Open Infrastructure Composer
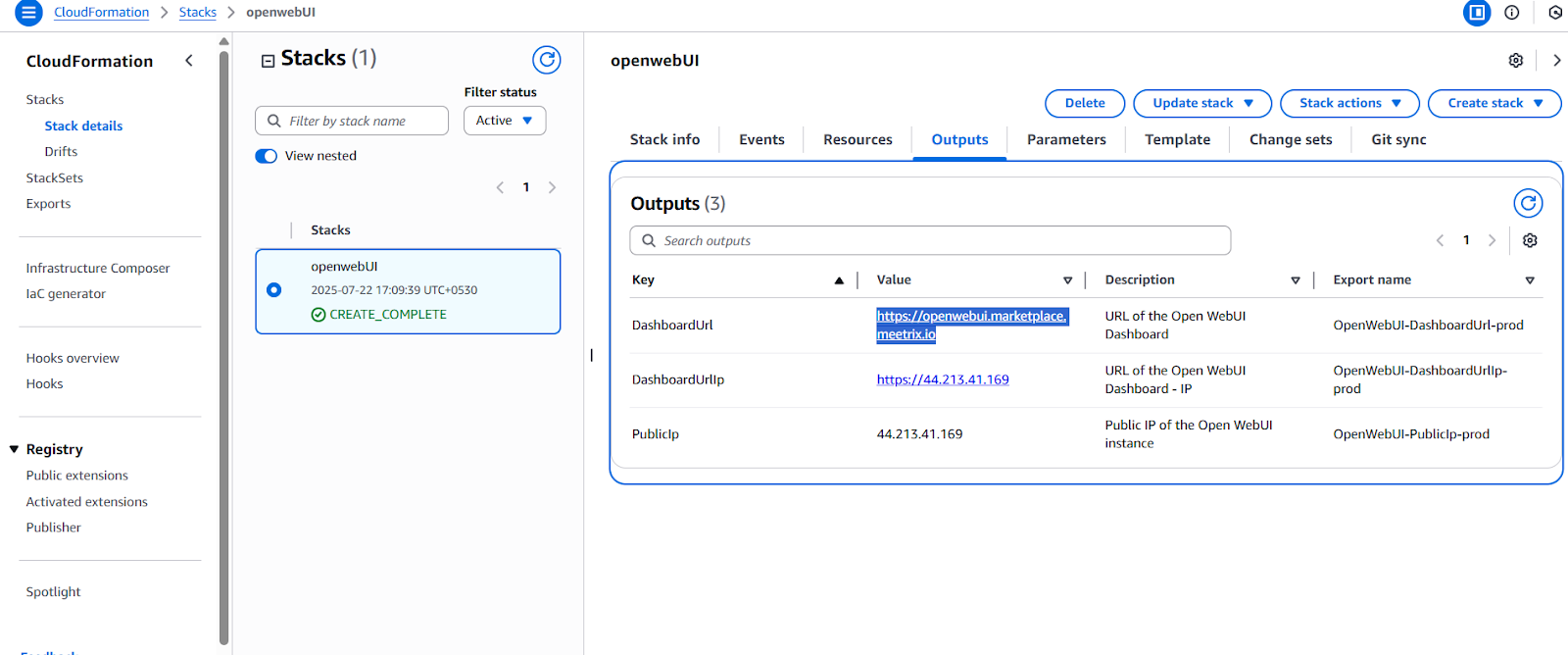The width and height of the screenshot is (1568, 655). pyautogui.click(x=98, y=268)
